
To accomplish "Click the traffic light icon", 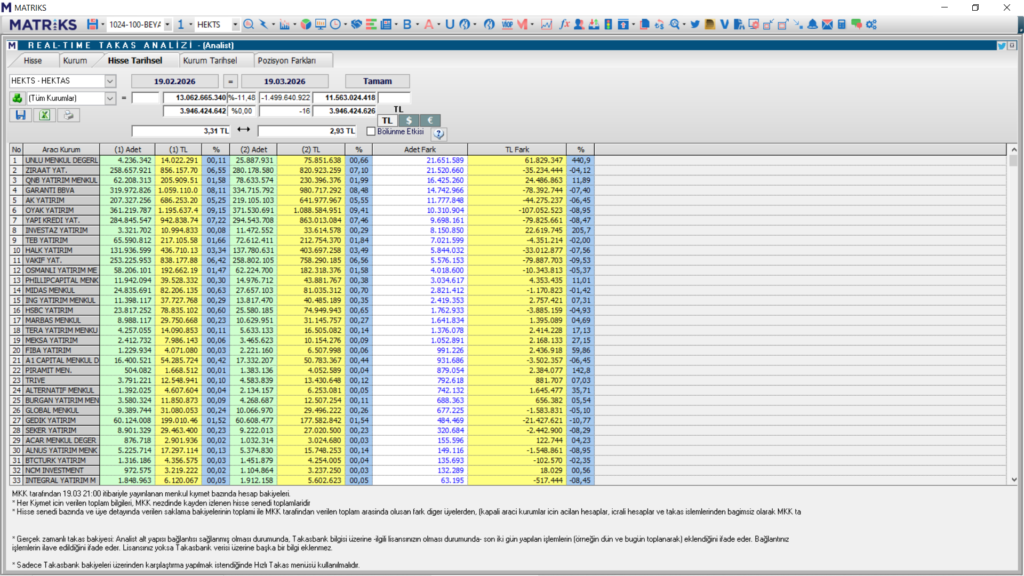I will pyautogui.click(x=608, y=24).
